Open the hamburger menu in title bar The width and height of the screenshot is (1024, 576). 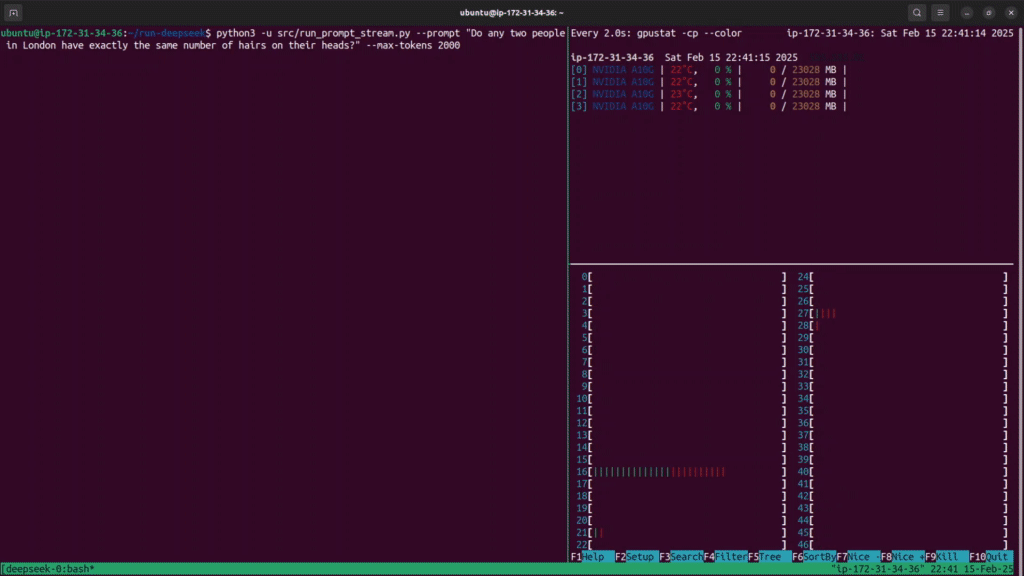(940, 12)
